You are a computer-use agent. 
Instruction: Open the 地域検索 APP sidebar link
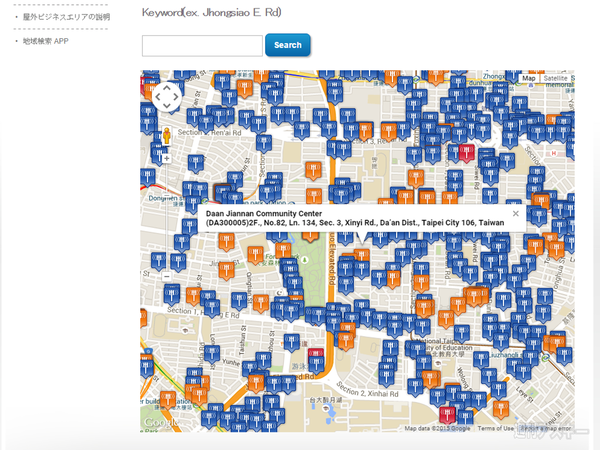[x=46, y=41]
